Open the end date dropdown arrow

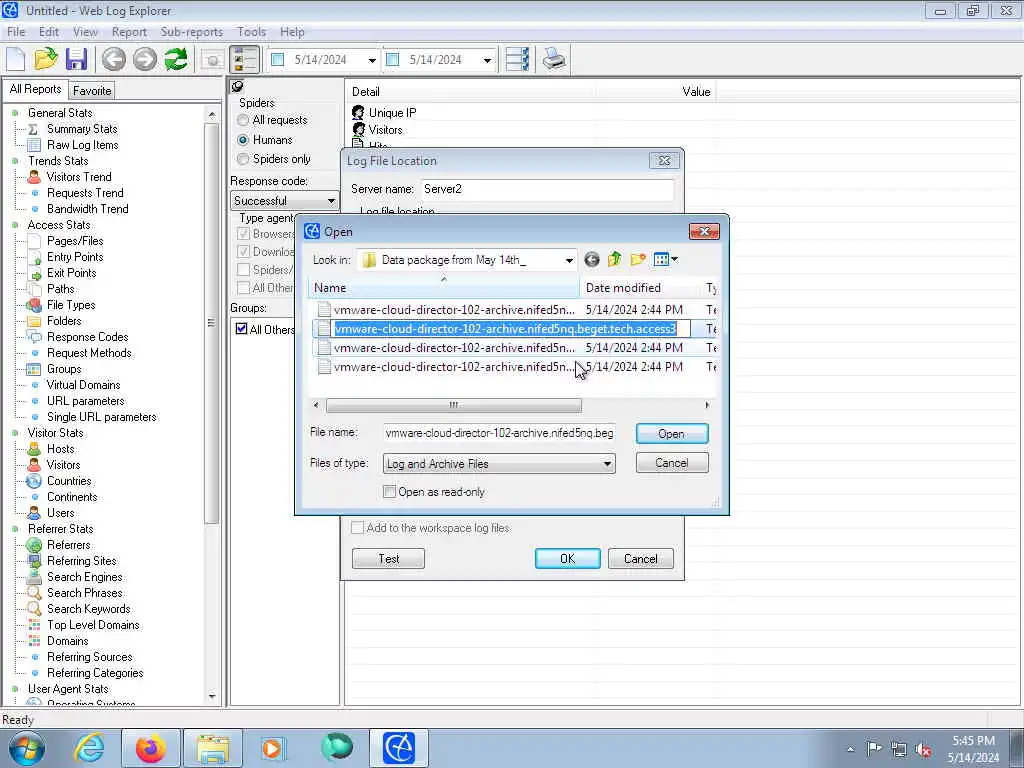point(487,60)
